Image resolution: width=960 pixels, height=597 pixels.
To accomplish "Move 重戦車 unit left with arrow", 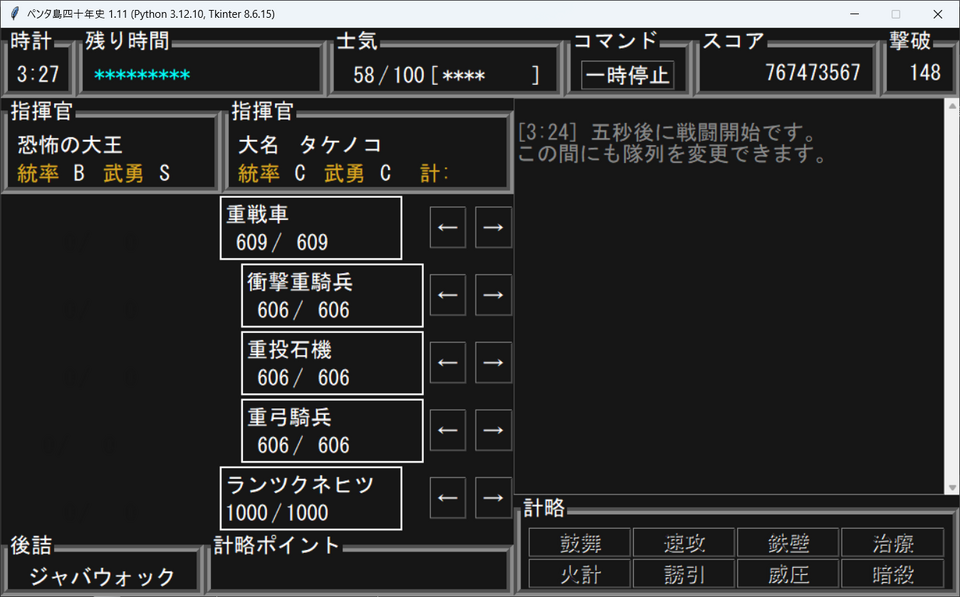I will tap(448, 228).
